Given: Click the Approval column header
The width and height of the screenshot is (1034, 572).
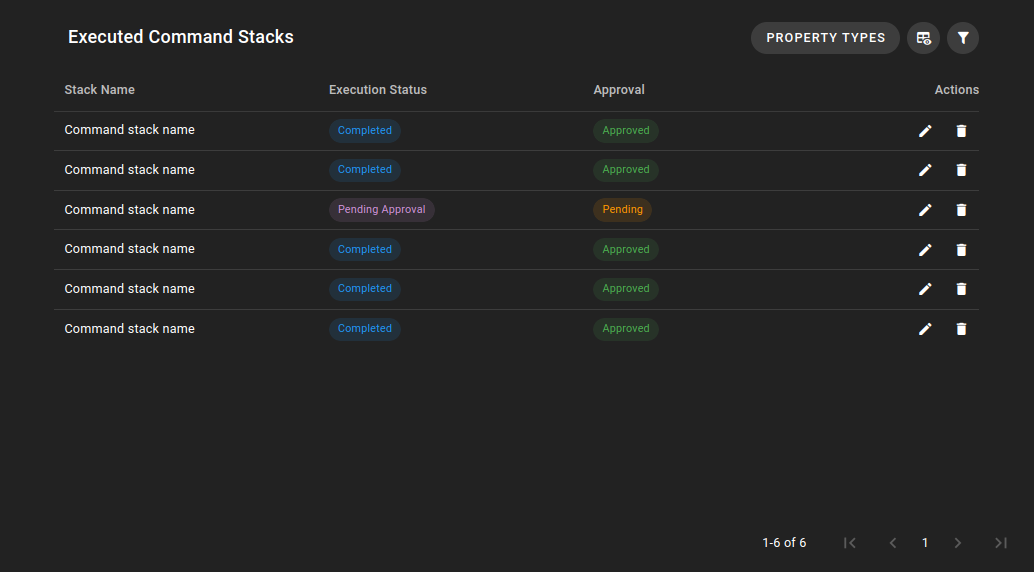Looking at the screenshot, I should coord(619,90).
